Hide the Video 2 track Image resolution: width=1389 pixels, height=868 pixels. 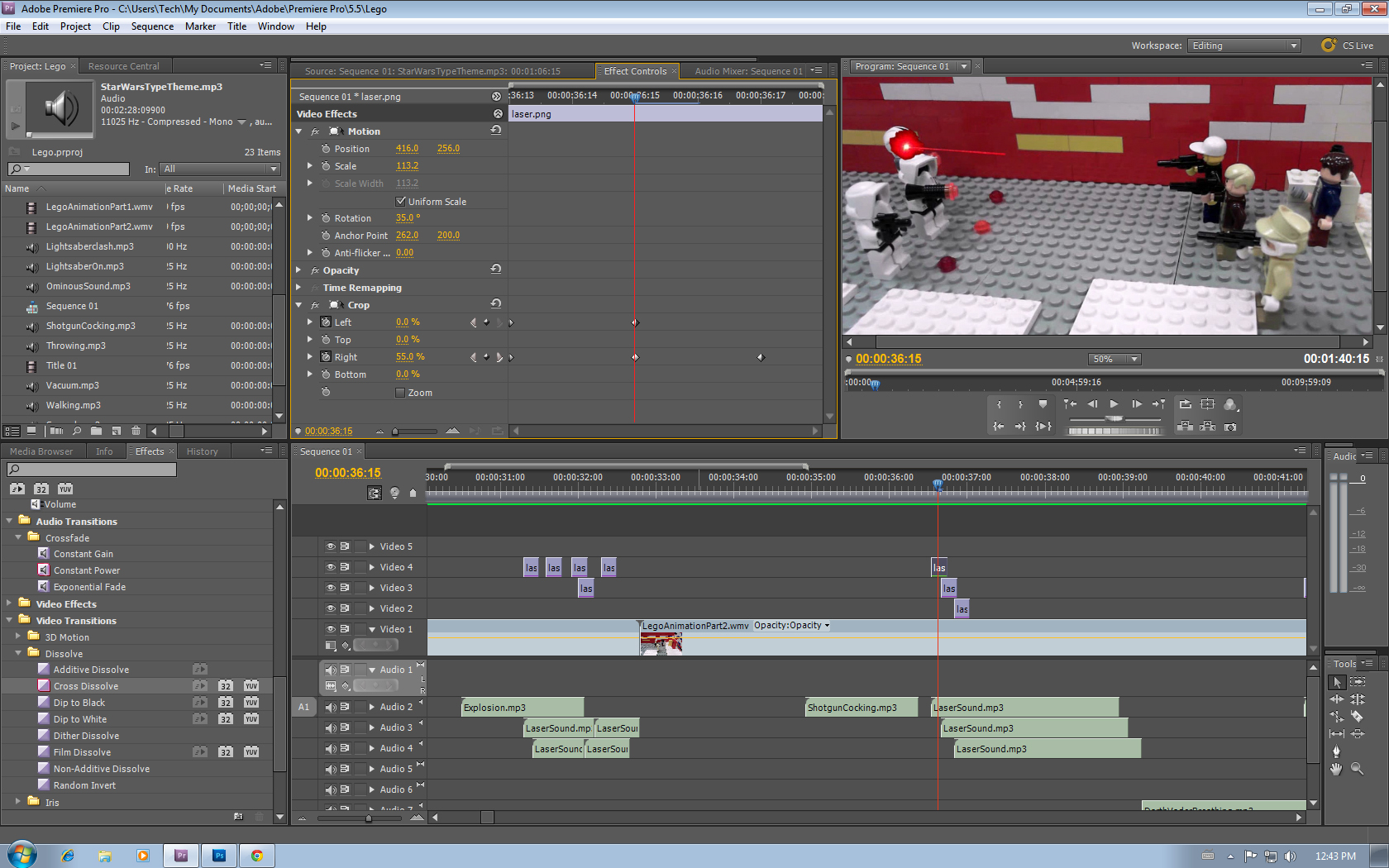point(331,608)
